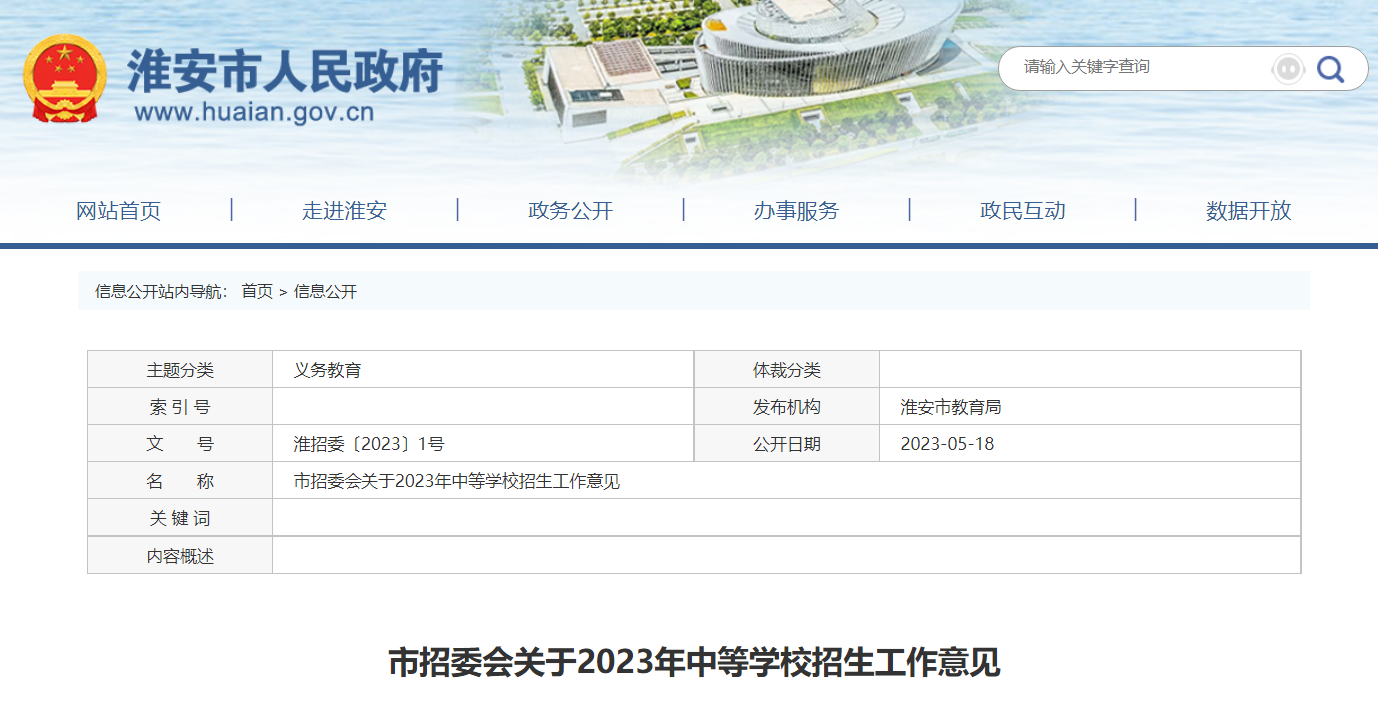Select the 政民互动 navigation item

[1022, 211]
